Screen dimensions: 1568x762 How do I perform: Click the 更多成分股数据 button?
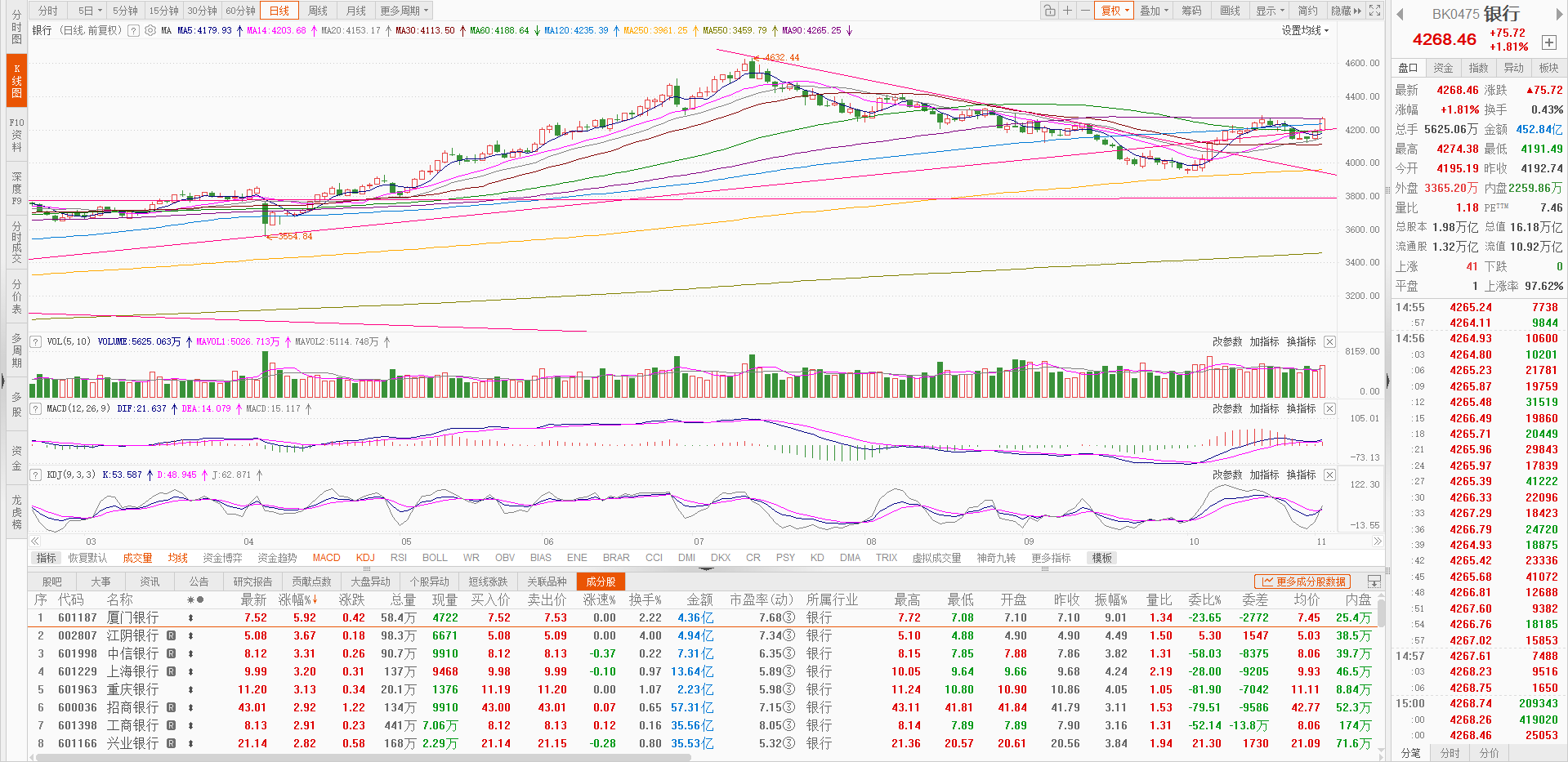1302,582
